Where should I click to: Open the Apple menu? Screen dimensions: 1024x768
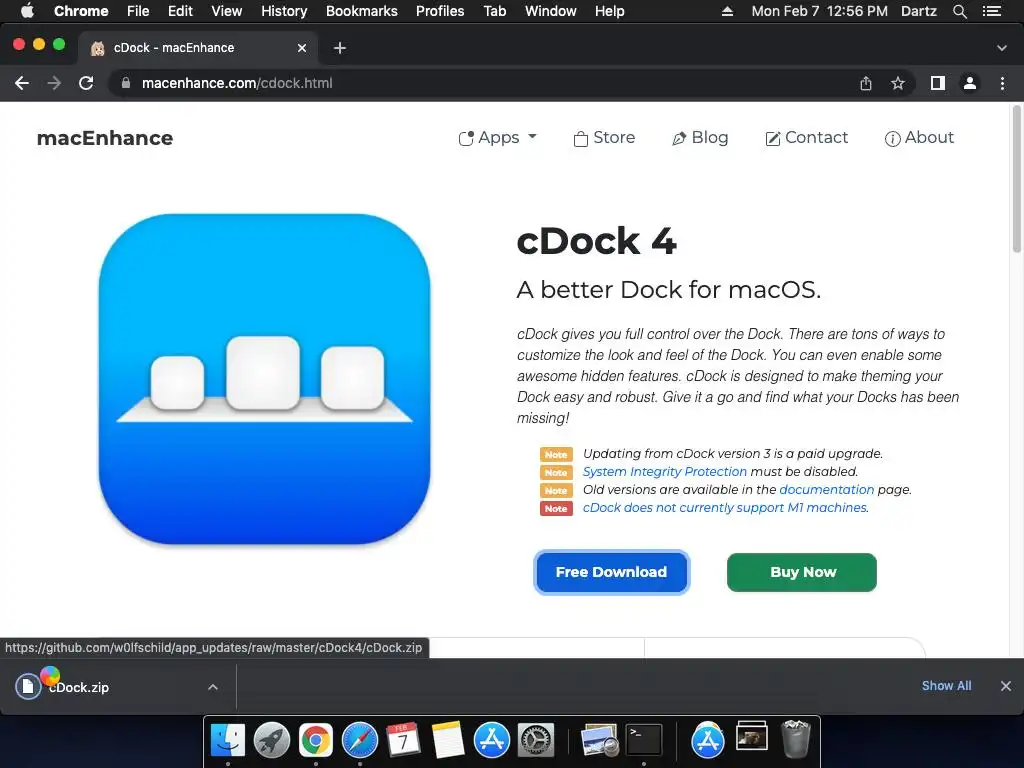pyautogui.click(x=27, y=11)
